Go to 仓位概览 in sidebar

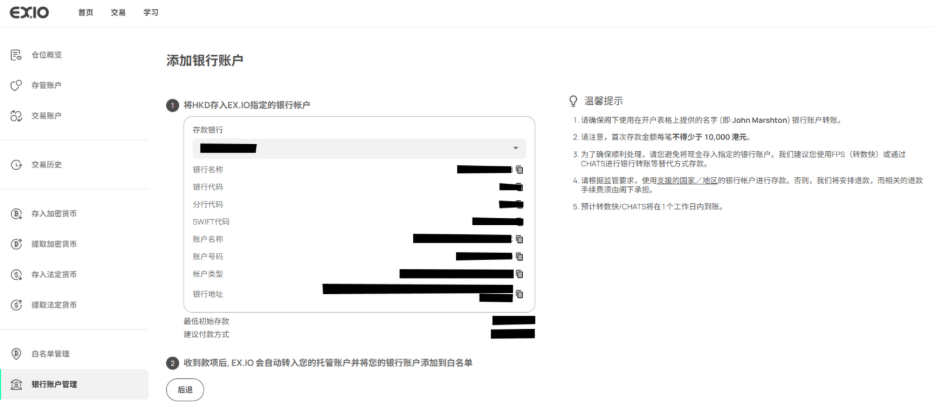tap(46, 54)
